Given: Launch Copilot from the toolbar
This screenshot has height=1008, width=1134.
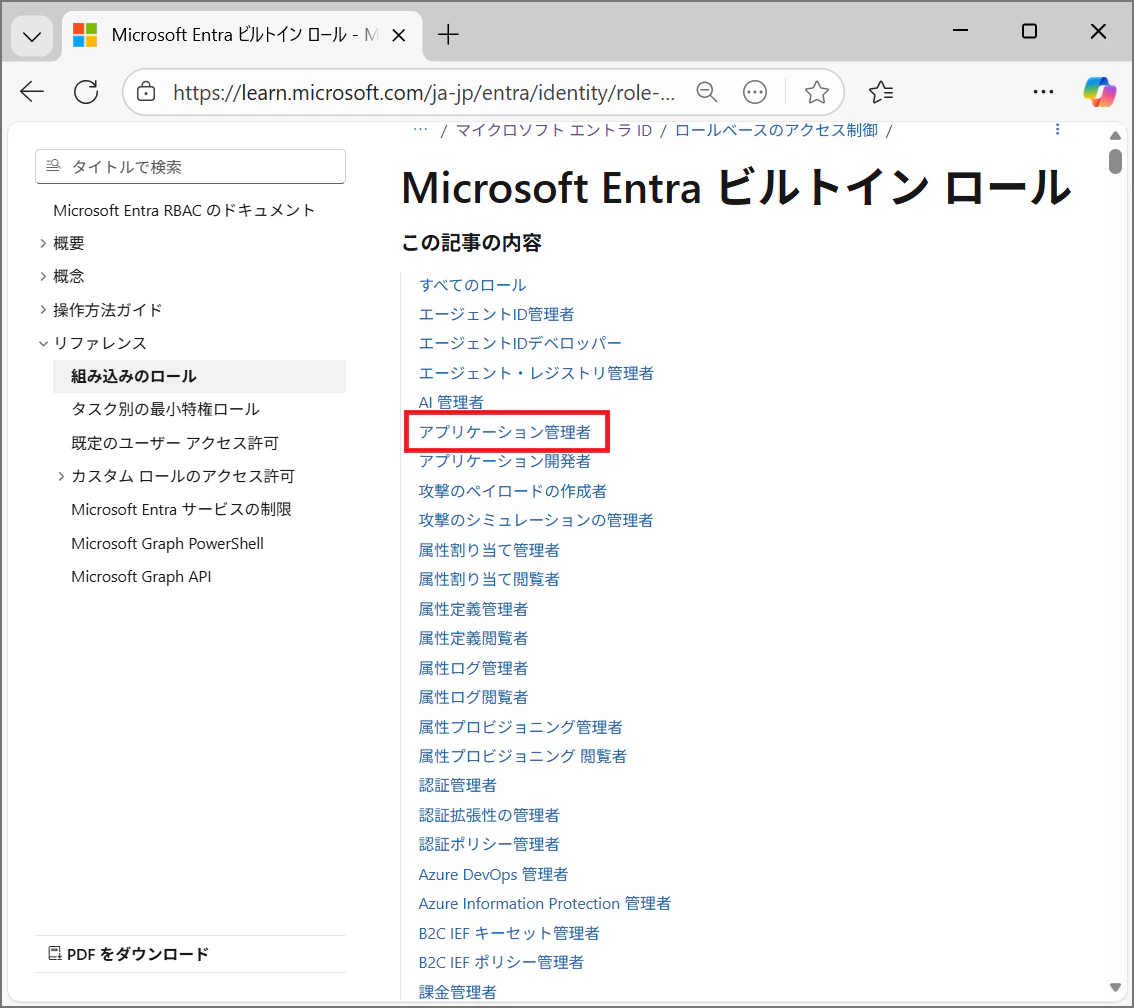Looking at the screenshot, I should [1099, 92].
